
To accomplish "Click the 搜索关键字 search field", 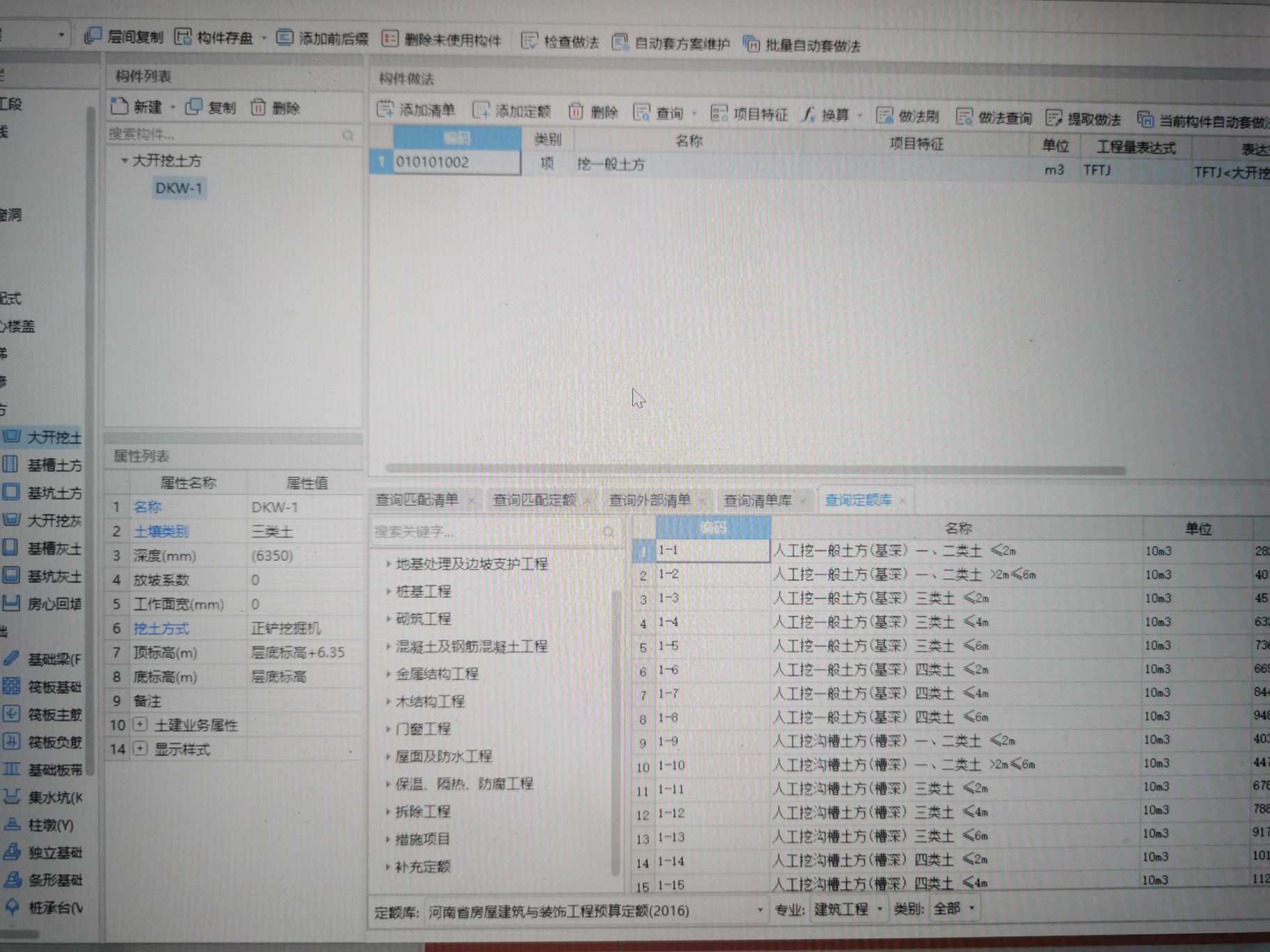I will [494, 532].
